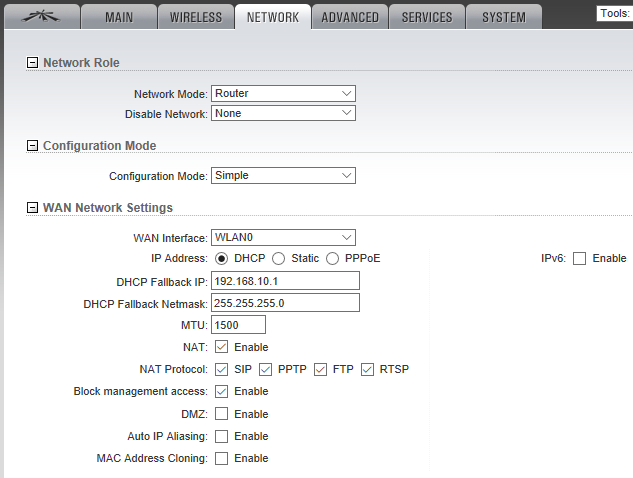This screenshot has height=478, width=633.
Task: Select the DHCP radio button
Action: [x=221, y=258]
